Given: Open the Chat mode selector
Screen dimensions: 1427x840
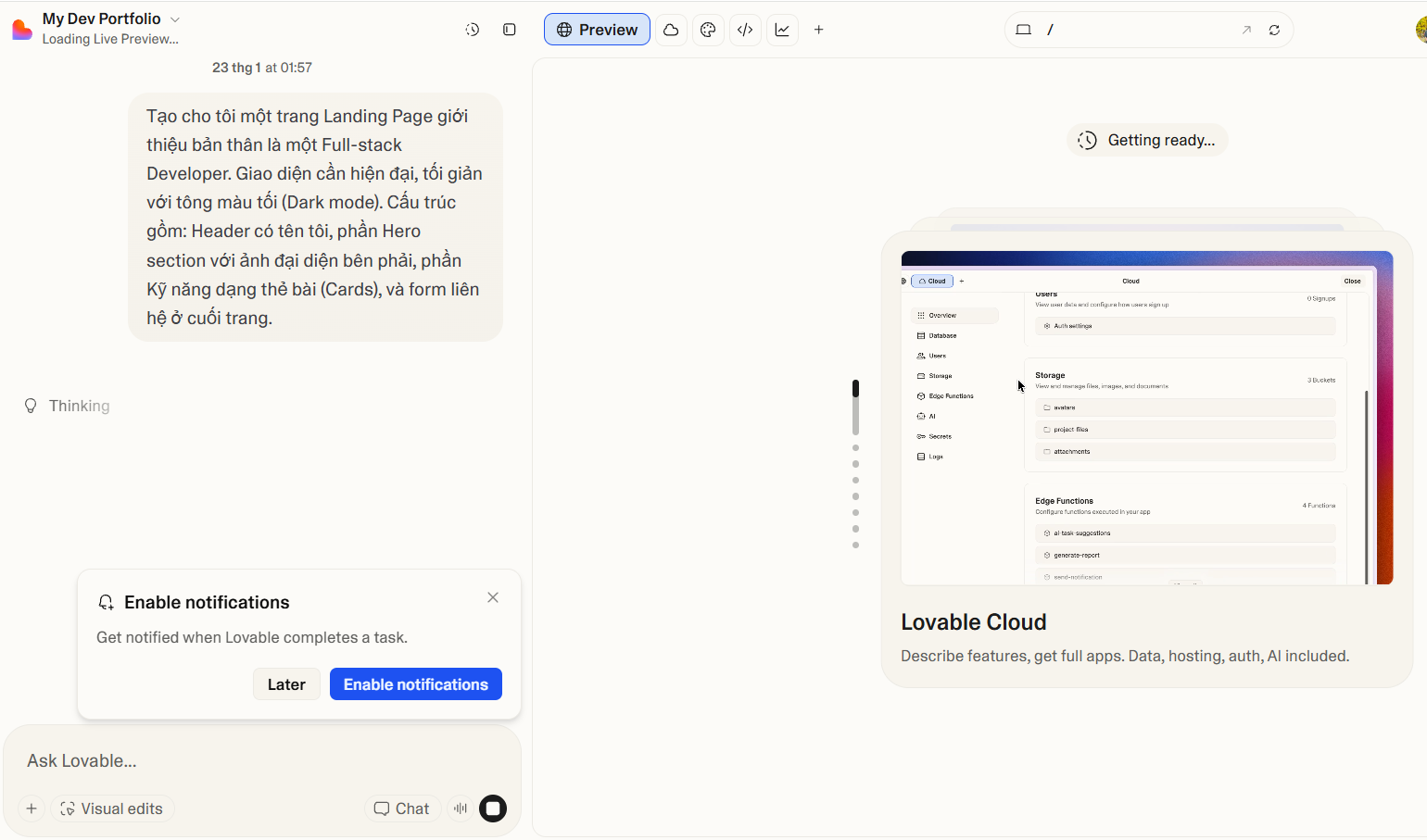Looking at the screenshot, I should (x=402, y=808).
